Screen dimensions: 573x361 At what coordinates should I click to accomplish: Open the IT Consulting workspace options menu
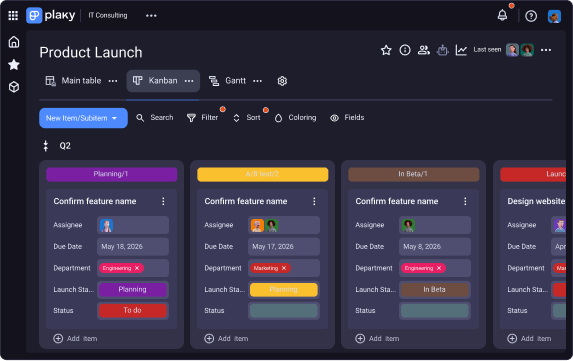click(x=151, y=15)
